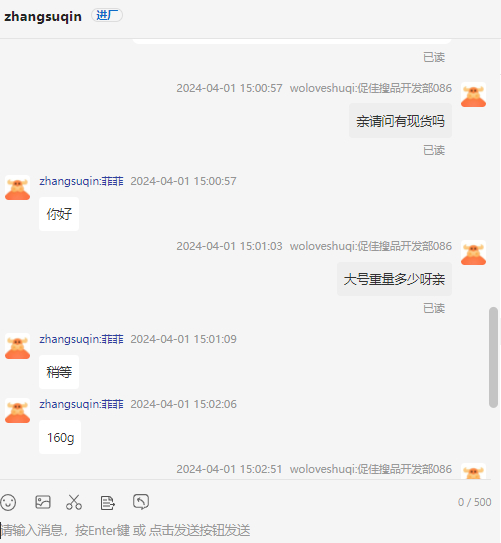
Task: Select the 亲请问有现货吗 message bubble
Action: (400, 121)
